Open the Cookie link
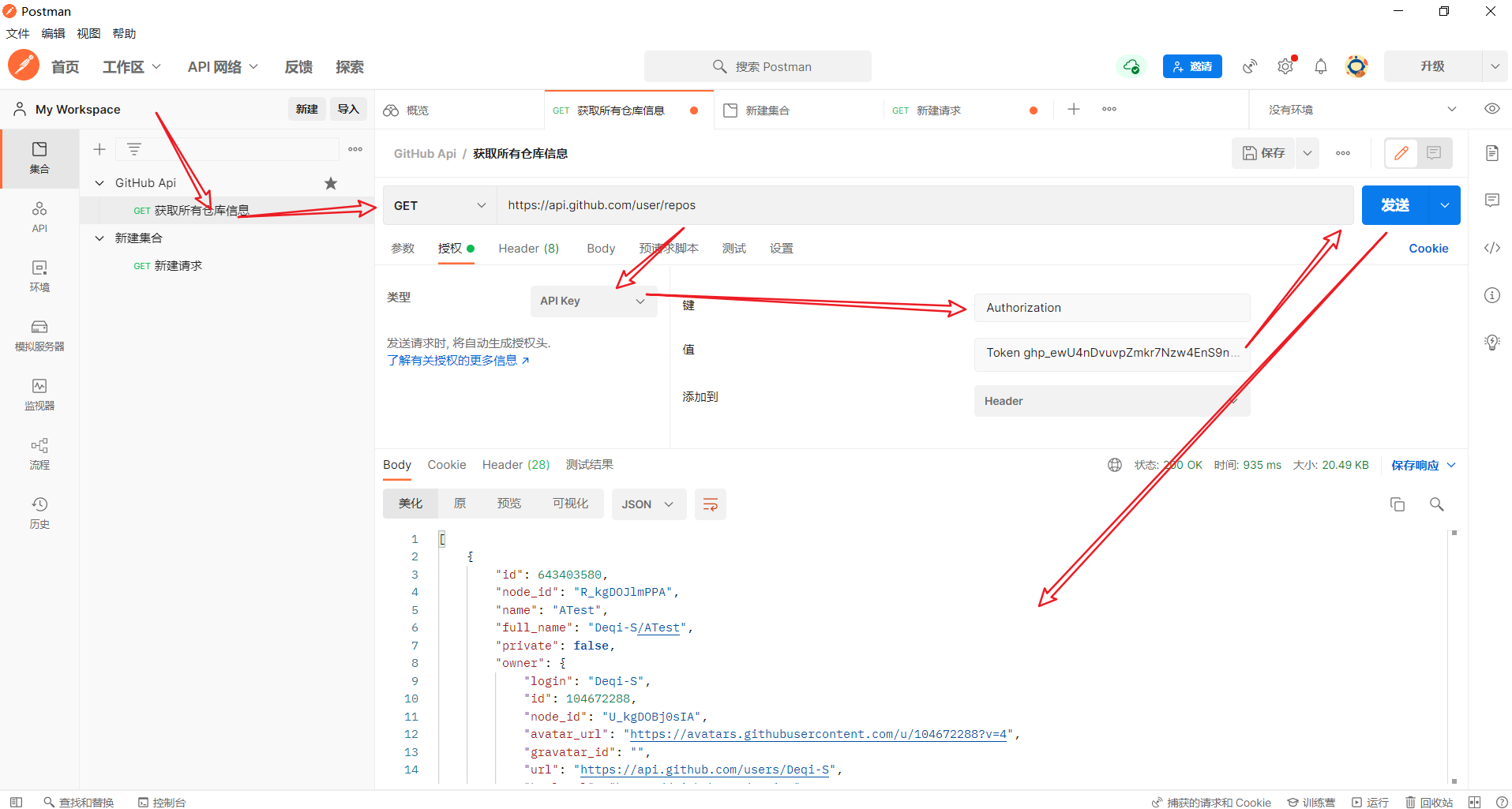This screenshot has height=809, width=1512. tap(1428, 248)
